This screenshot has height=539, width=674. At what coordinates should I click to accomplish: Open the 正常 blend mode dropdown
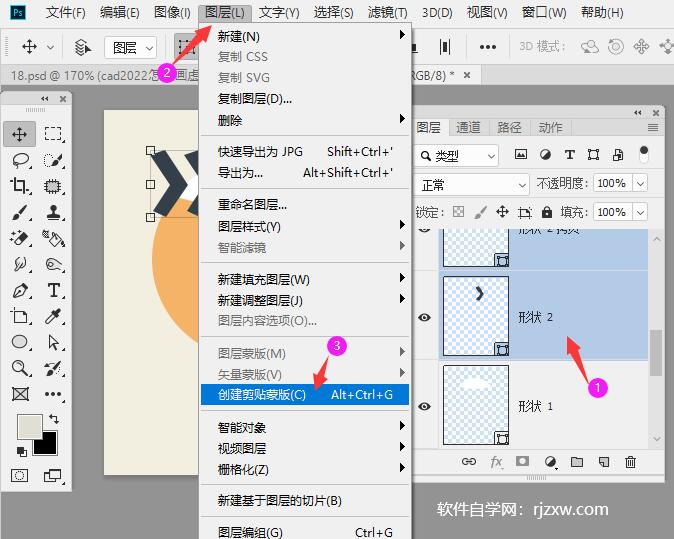[x=472, y=185]
